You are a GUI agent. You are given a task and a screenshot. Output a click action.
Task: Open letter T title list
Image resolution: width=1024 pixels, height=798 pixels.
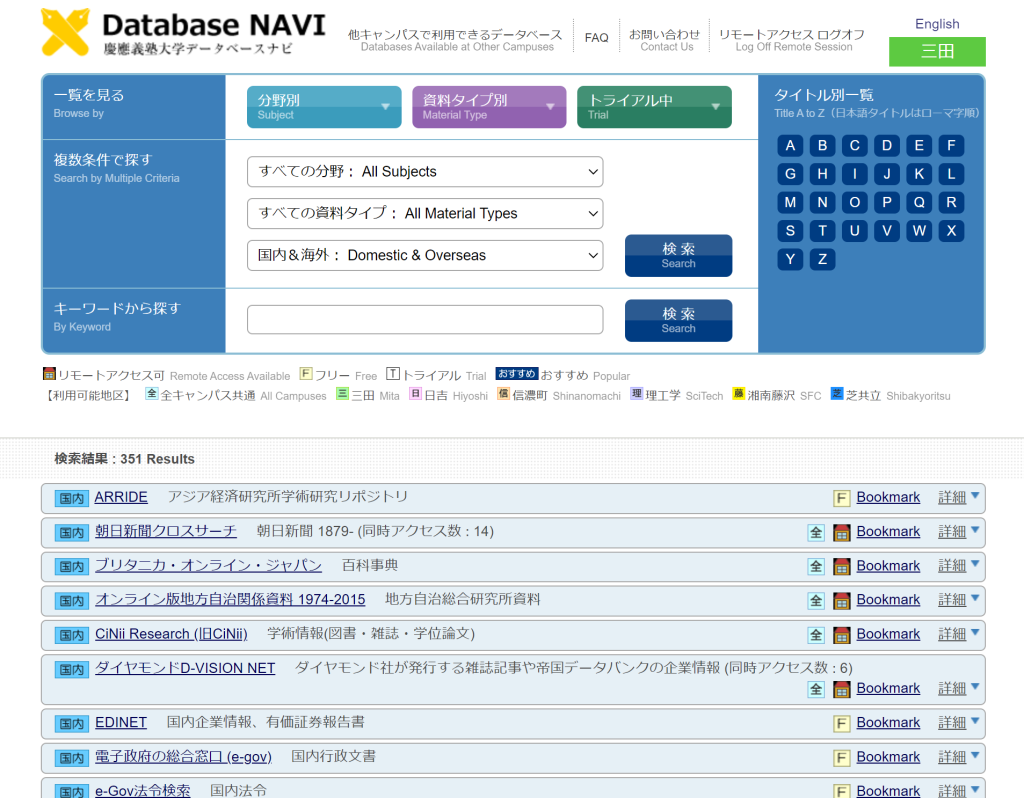click(x=822, y=231)
